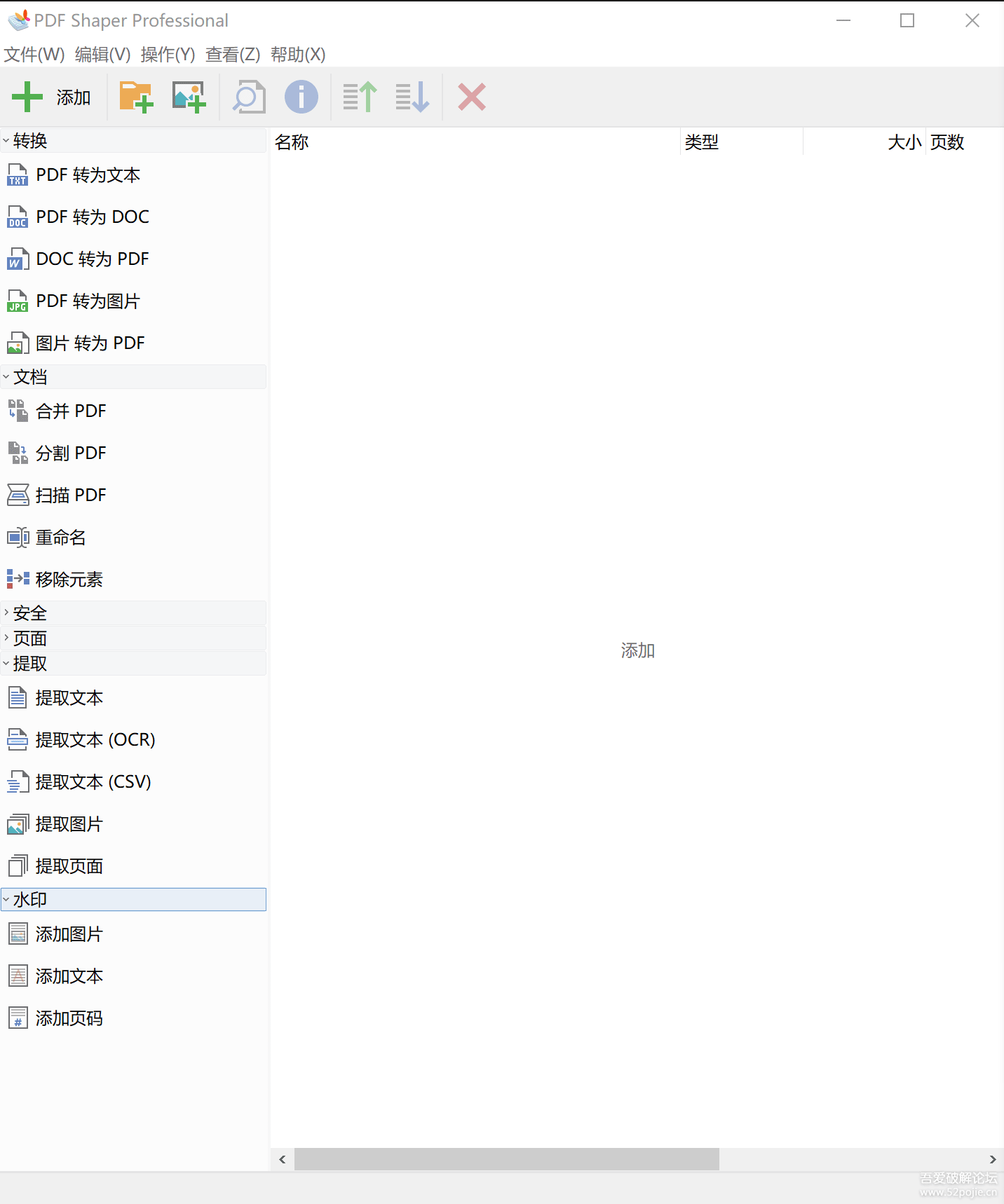1004x1204 pixels.
Task: Click the 提取文本 (OCR) icon
Action: click(18, 739)
